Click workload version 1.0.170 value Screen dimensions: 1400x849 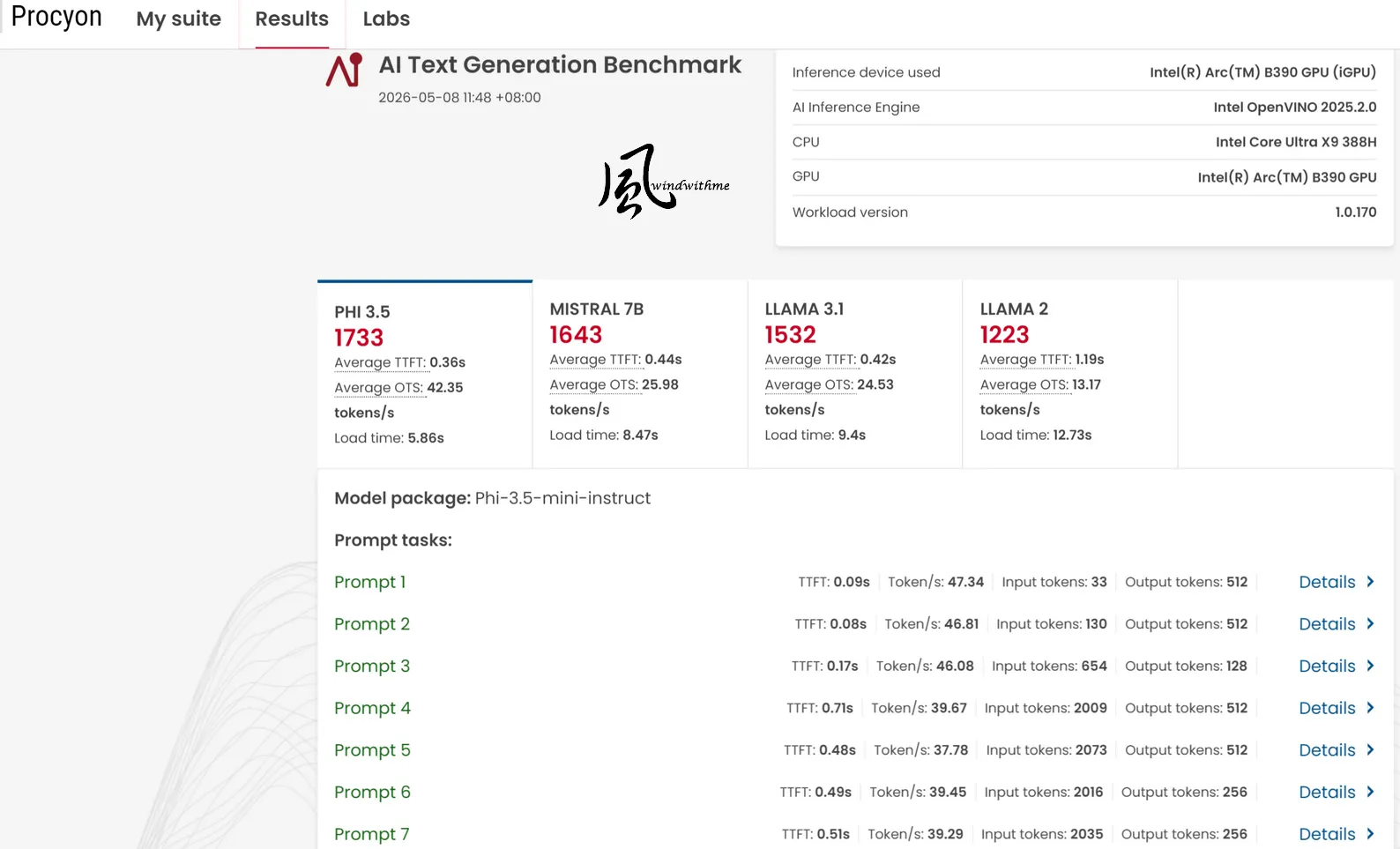click(x=1356, y=212)
